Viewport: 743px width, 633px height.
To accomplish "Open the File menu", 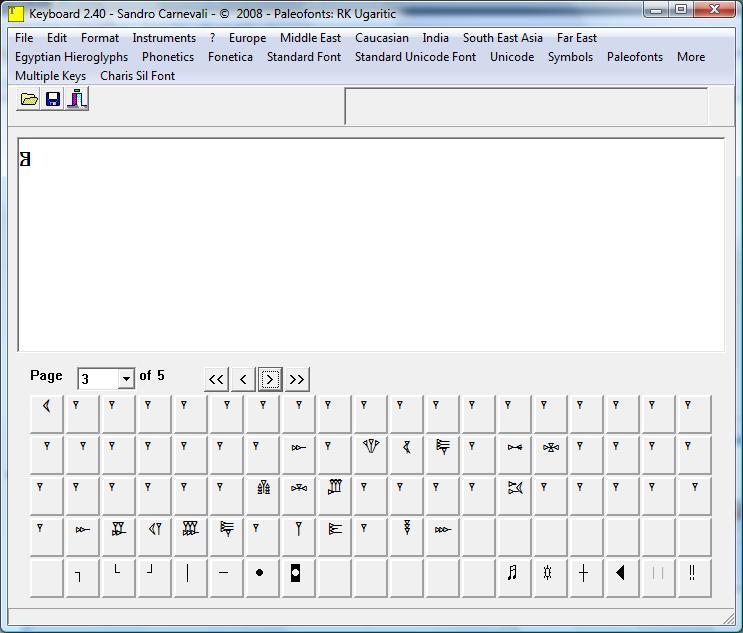I will [24, 38].
